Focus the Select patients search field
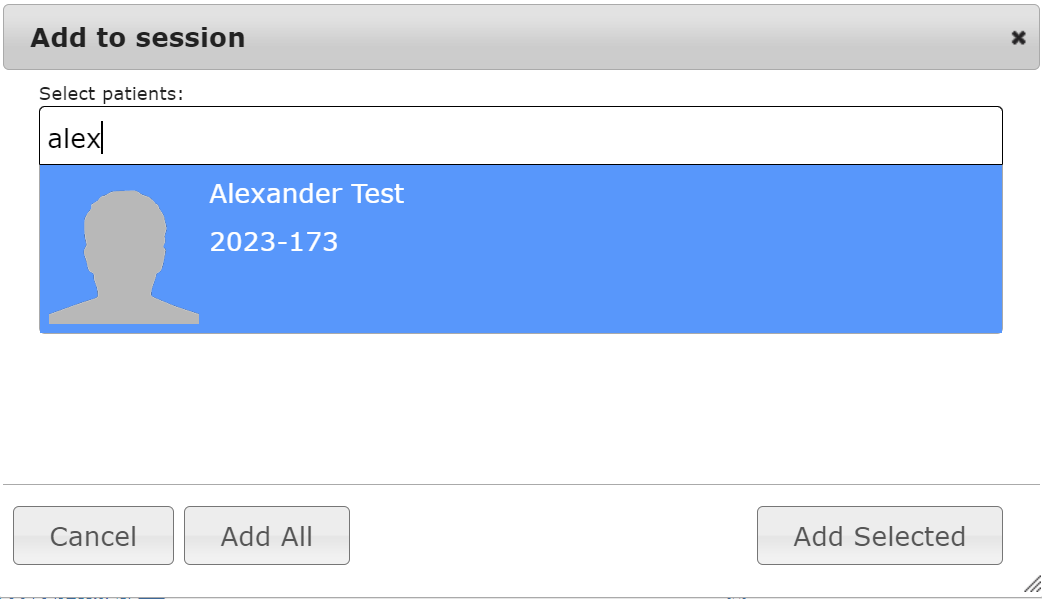Screen dimensions: 1042x599 pyautogui.click(x=520, y=137)
